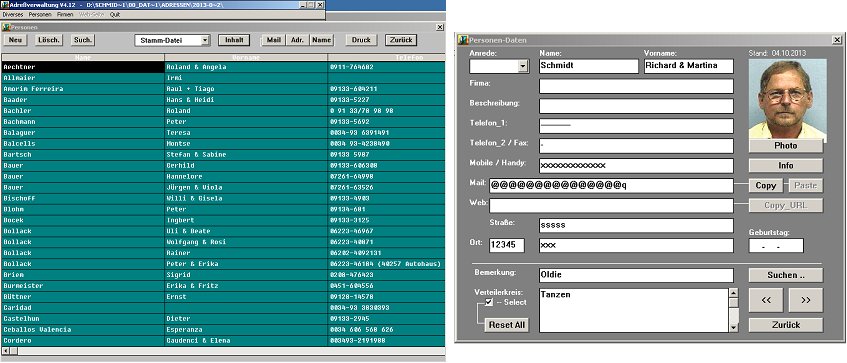Click the Beschreibung input field

coord(636,106)
